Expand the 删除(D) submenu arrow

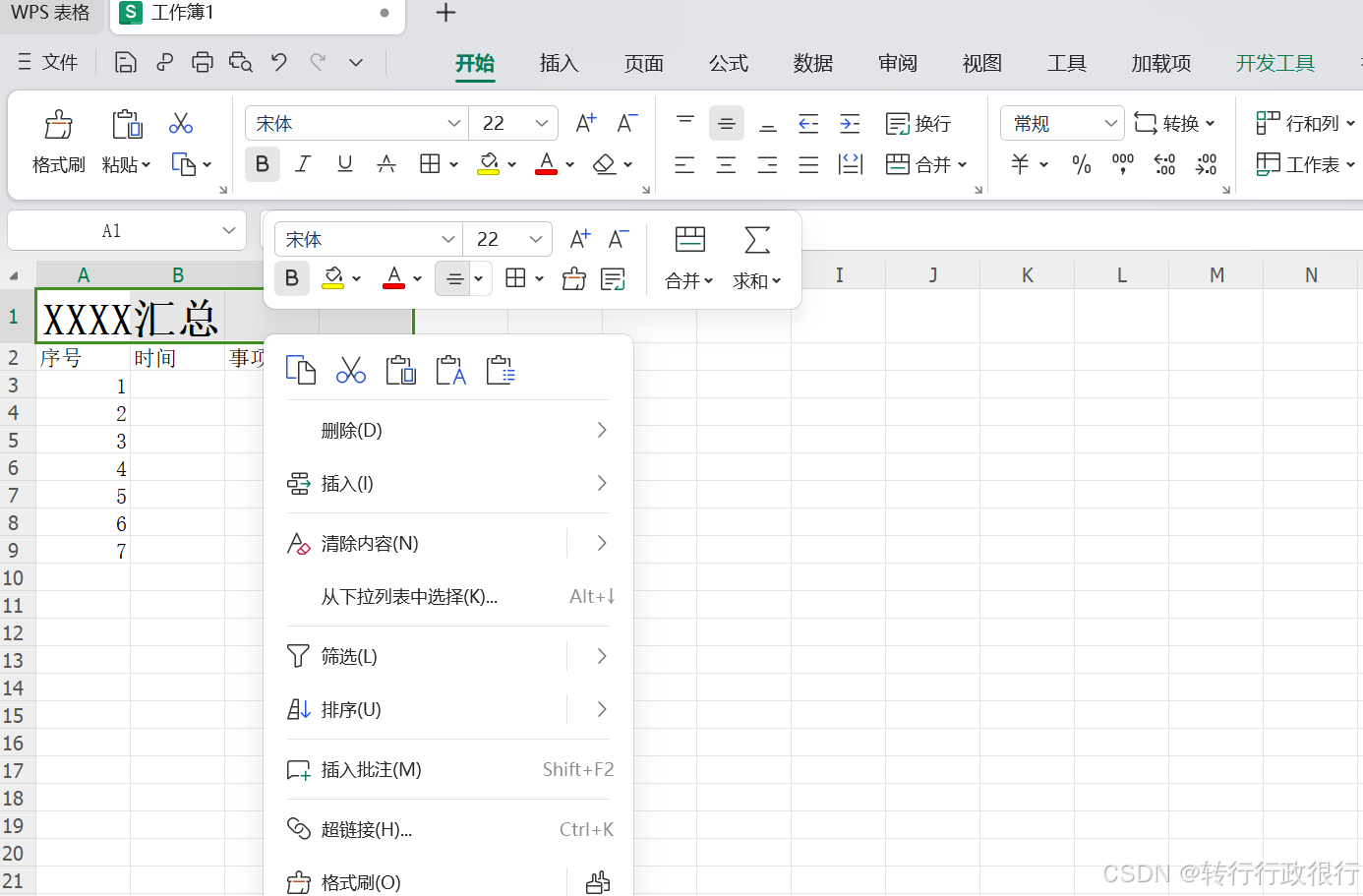tap(601, 430)
